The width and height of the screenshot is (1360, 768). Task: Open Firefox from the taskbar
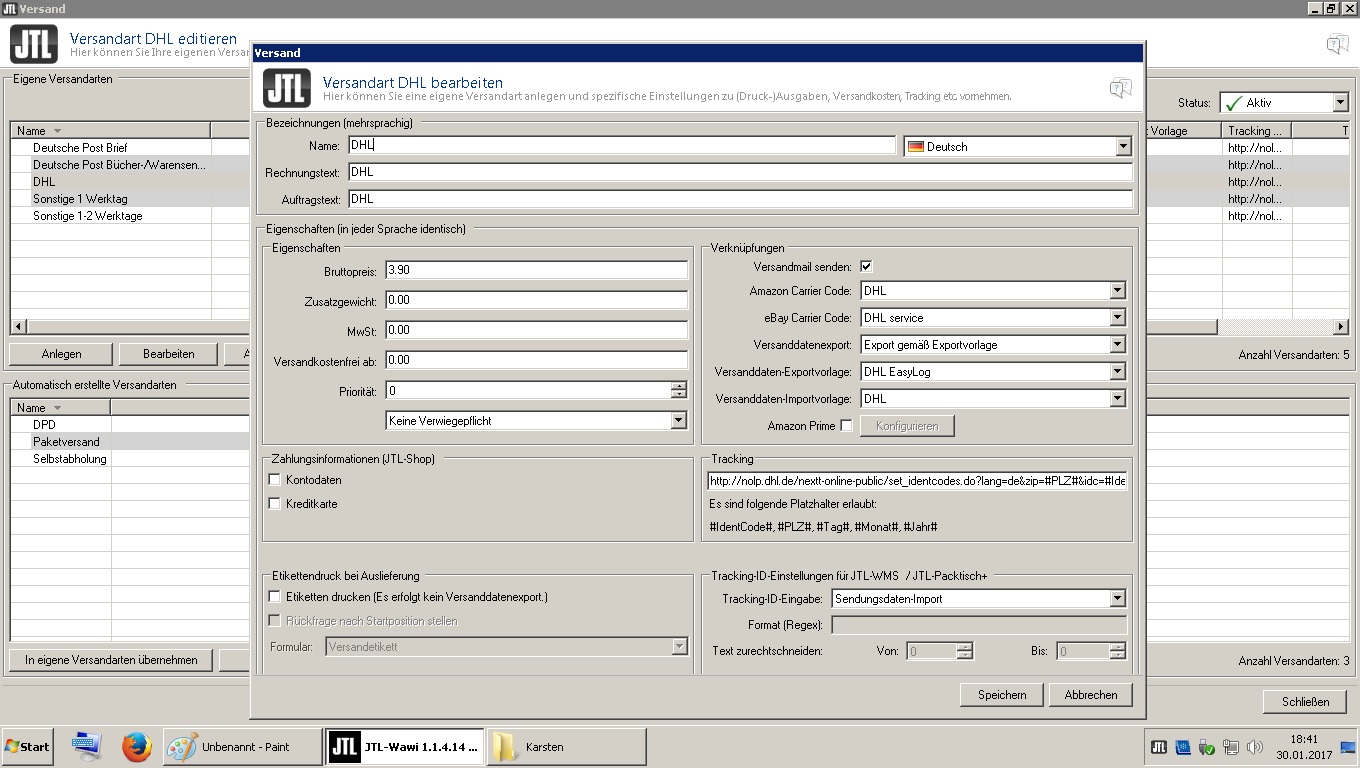136,747
